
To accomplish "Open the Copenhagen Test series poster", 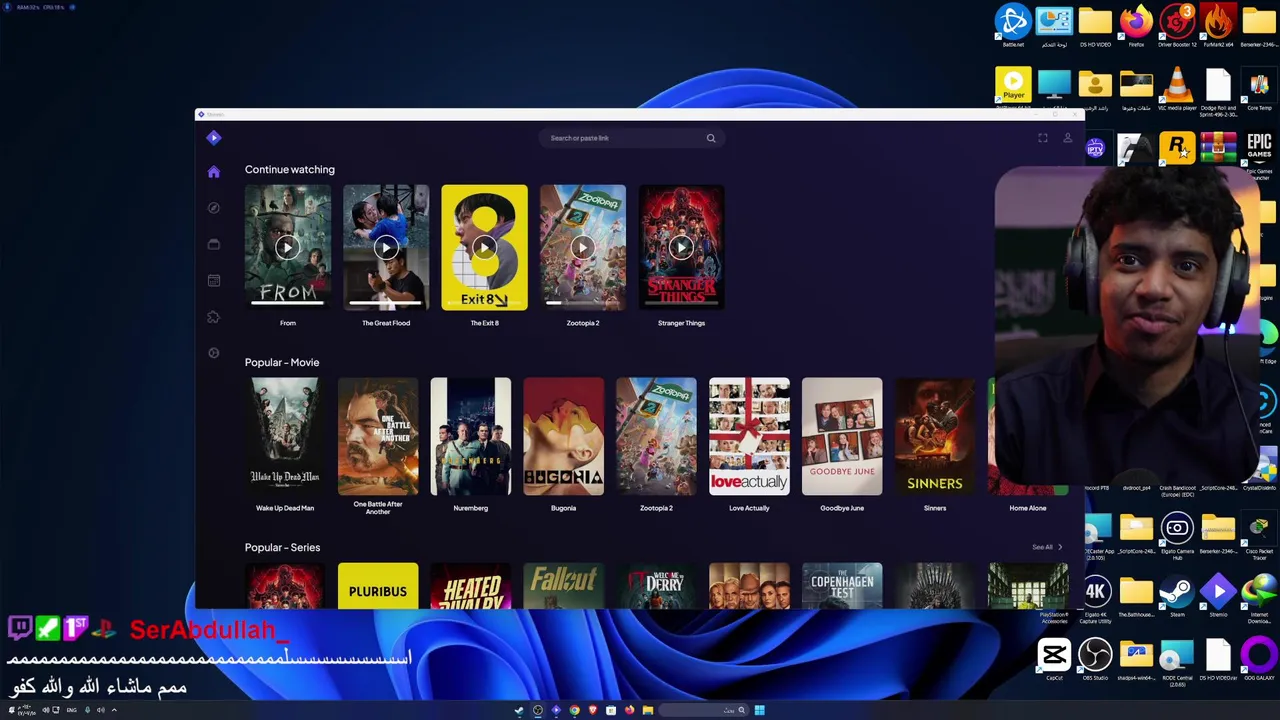I will point(842,585).
